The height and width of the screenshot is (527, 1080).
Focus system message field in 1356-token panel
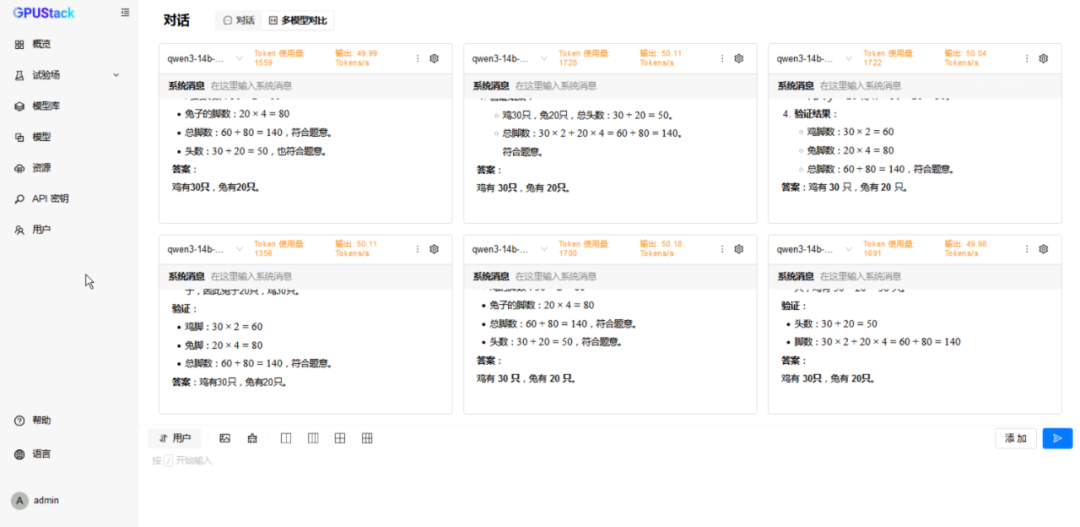[306, 276]
